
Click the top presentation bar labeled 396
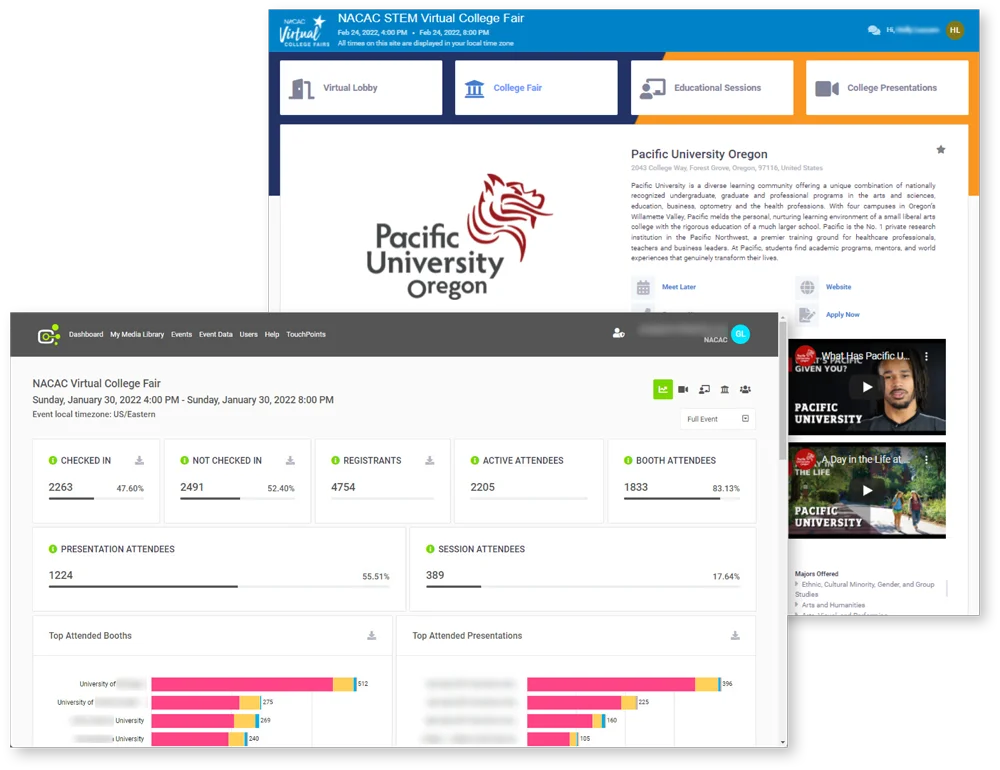coord(624,684)
